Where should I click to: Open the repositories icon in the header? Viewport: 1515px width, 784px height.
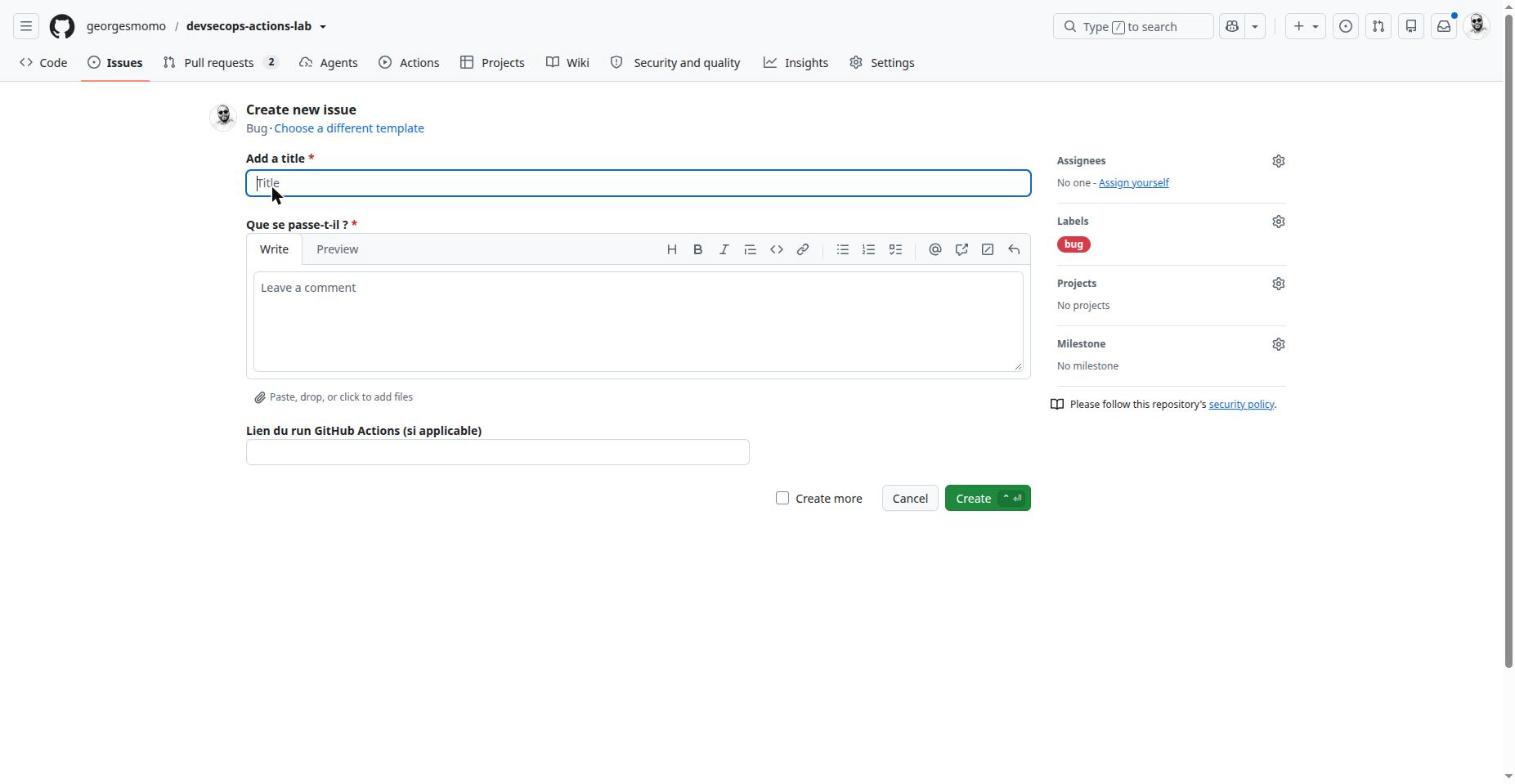point(1411,26)
